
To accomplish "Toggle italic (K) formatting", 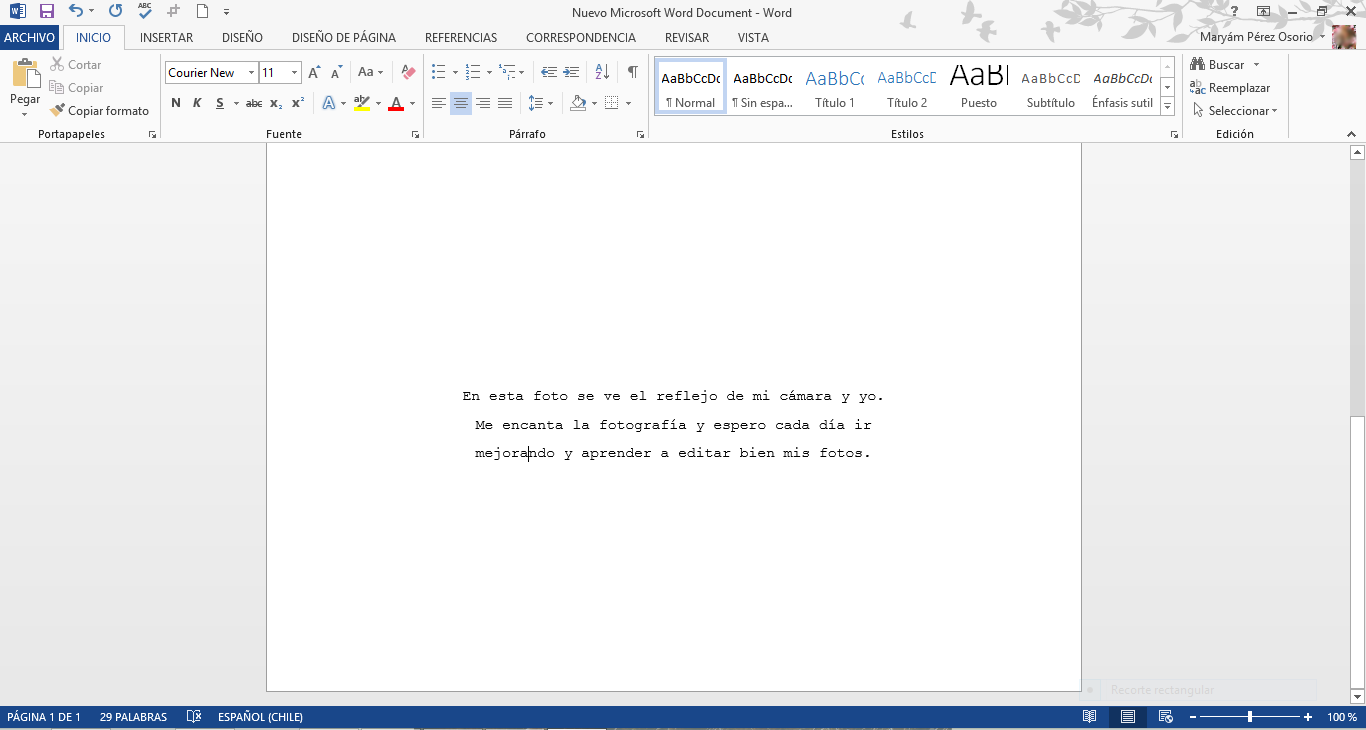I will click(x=197, y=103).
